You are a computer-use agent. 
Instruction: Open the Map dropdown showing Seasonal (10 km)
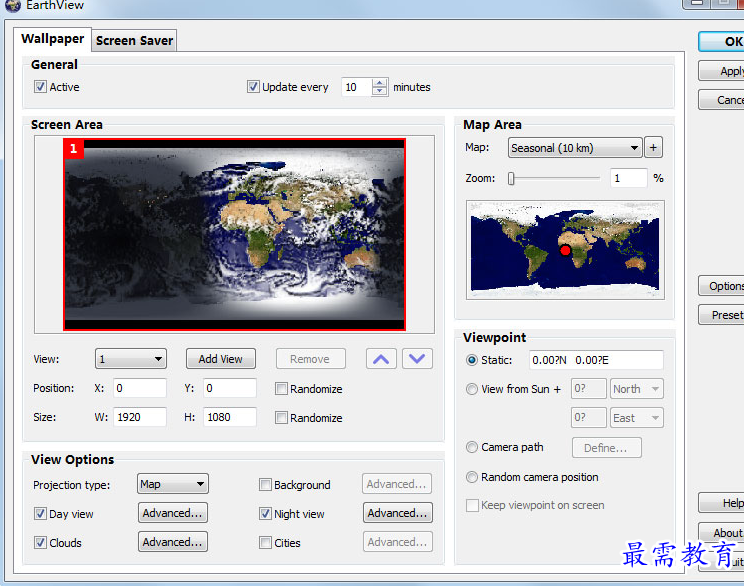575,148
